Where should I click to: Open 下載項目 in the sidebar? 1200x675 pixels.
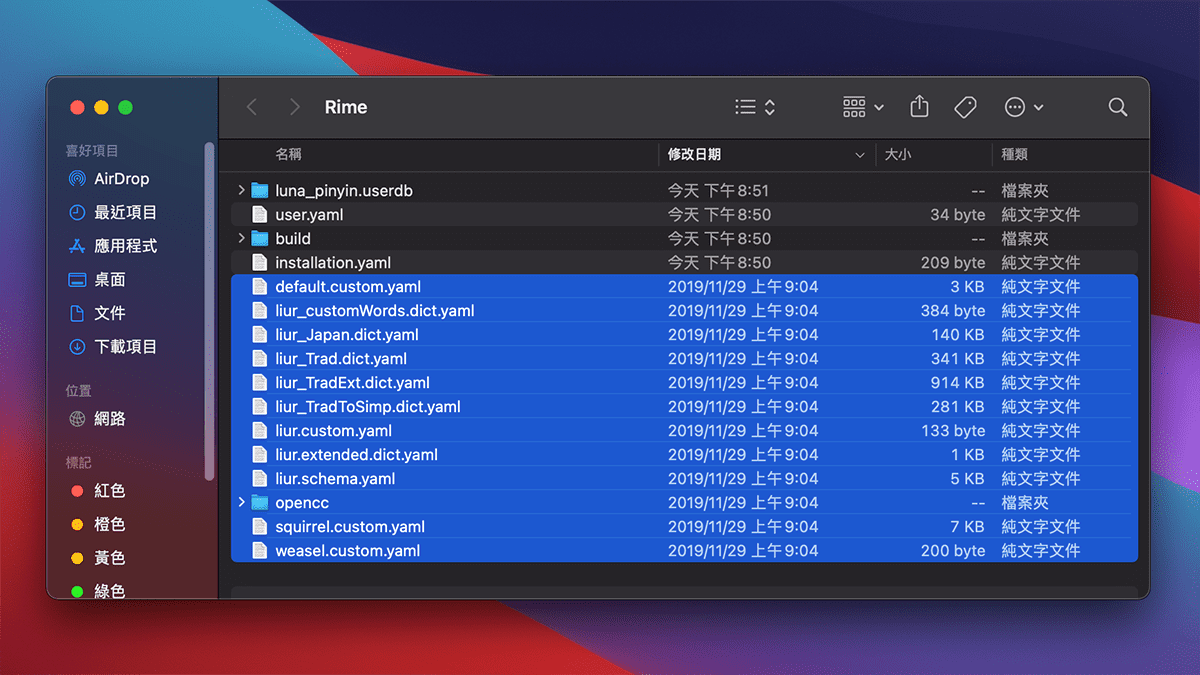pos(125,347)
